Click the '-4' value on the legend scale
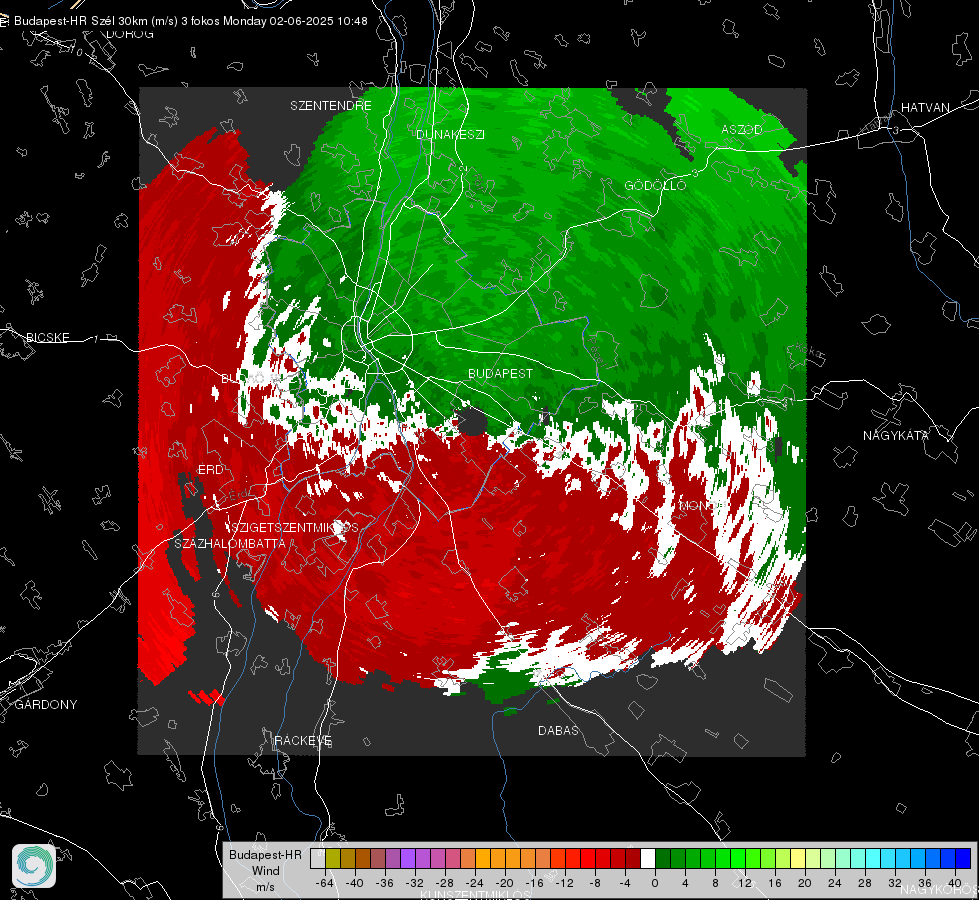Image resolution: width=979 pixels, height=900 pixels. (x=625, y=883)
